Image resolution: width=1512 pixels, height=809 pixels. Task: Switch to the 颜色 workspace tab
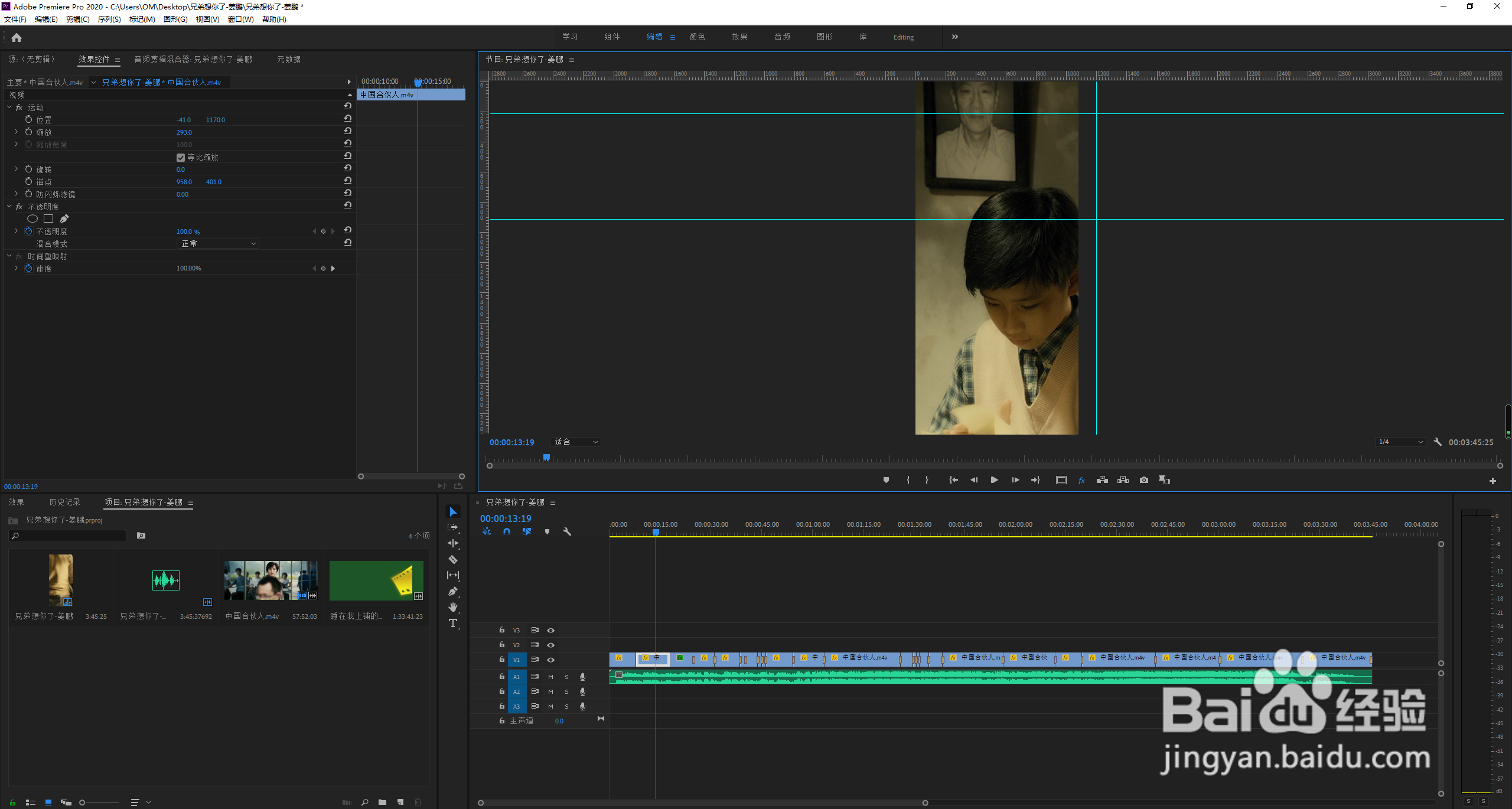697,37
